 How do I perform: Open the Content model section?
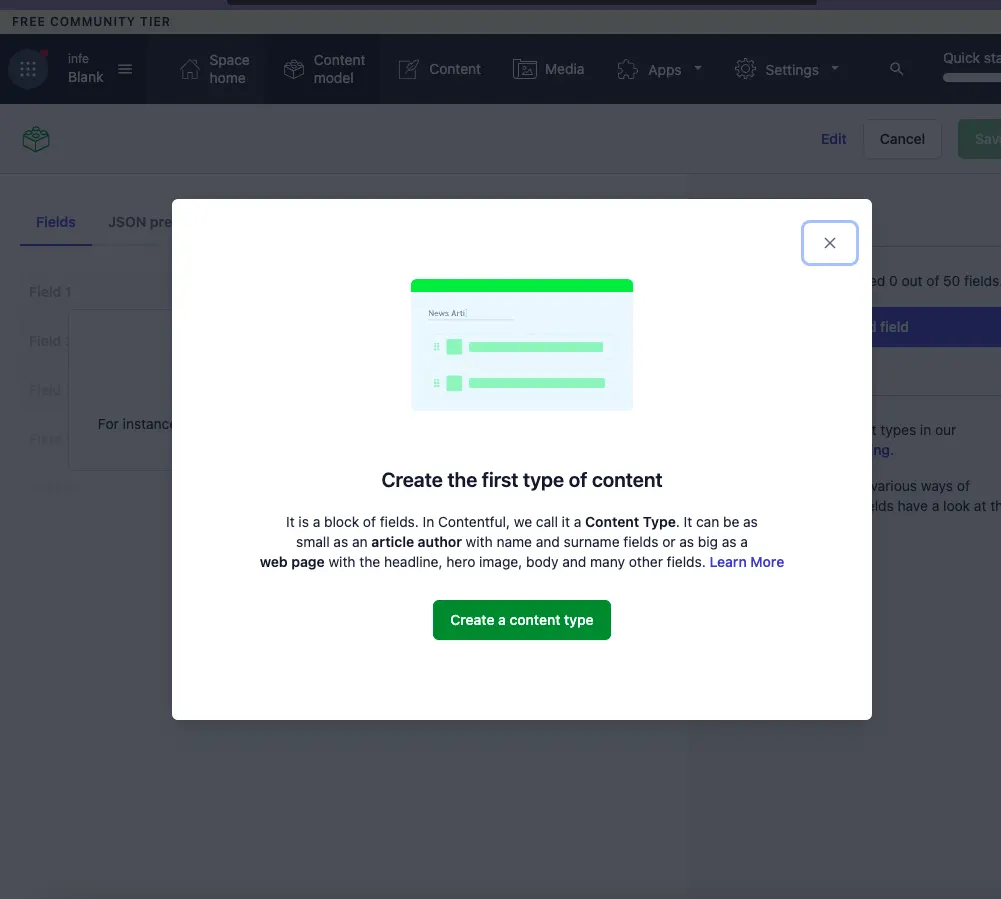pyautogui.click(x=324, y=69)
